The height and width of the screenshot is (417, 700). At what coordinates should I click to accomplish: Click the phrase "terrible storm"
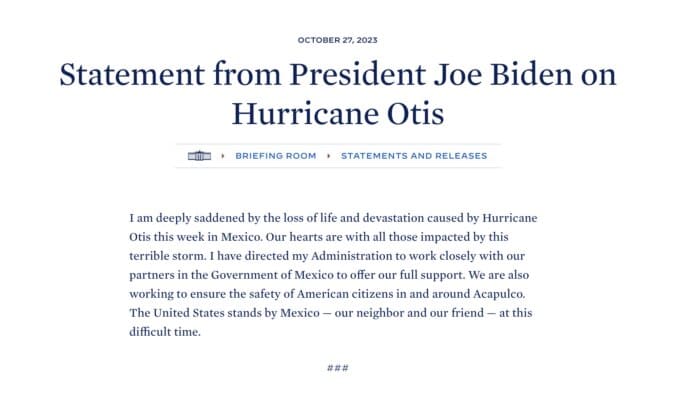[x=168, y=256]
